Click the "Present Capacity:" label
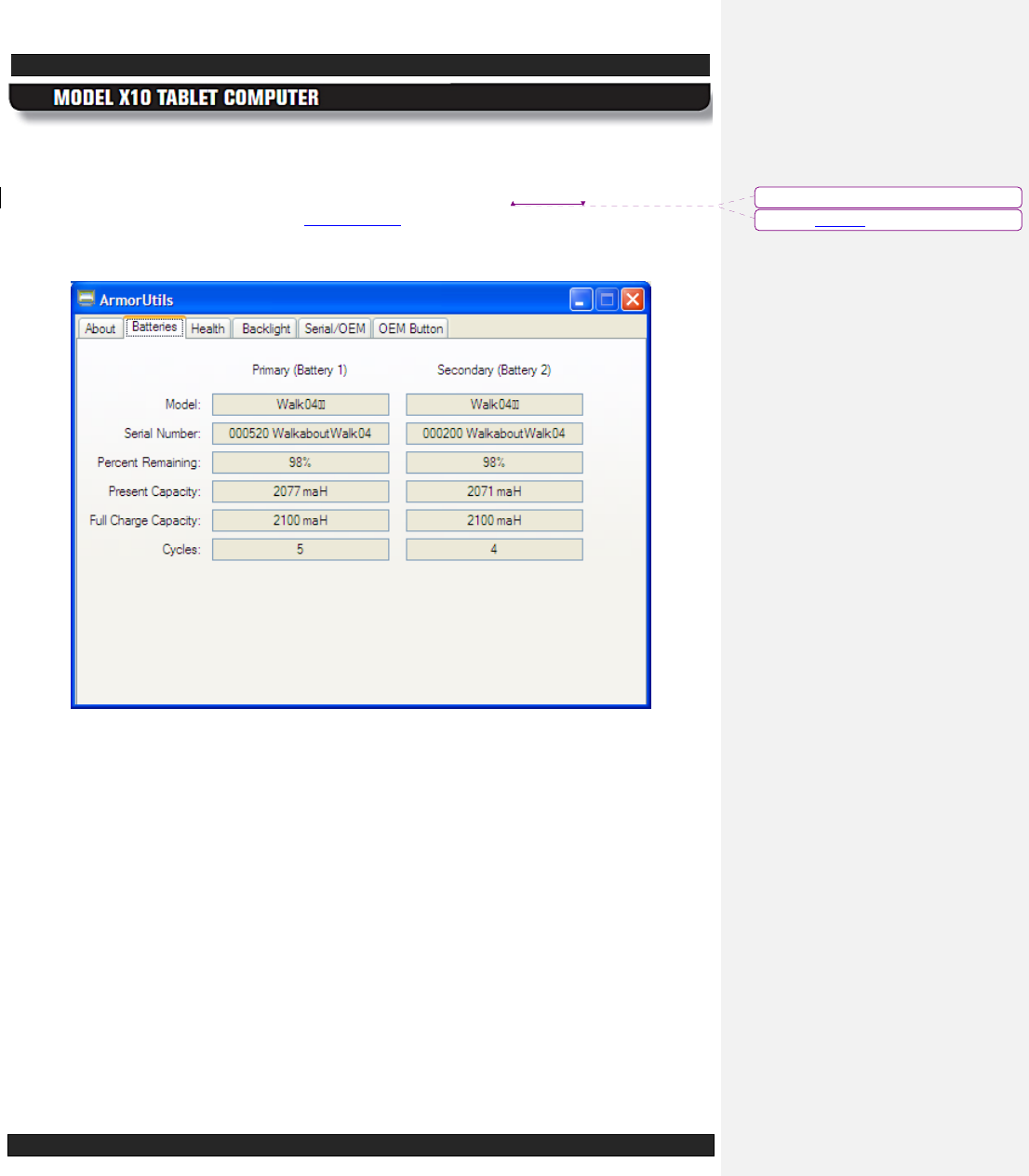Viewport: 1029px width, 1176px height. coord(154,491)
